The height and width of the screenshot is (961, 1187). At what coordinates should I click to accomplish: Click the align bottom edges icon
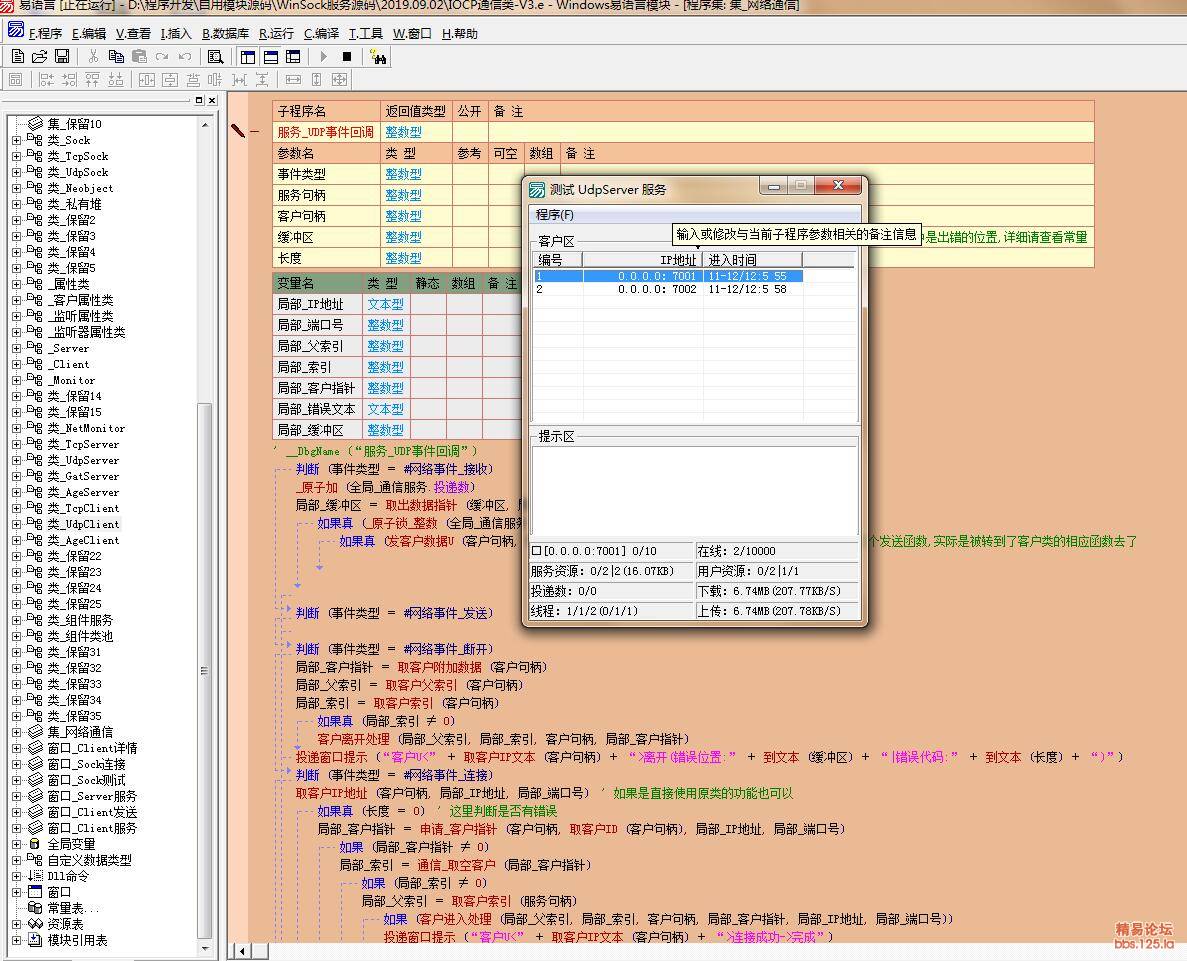116,79
